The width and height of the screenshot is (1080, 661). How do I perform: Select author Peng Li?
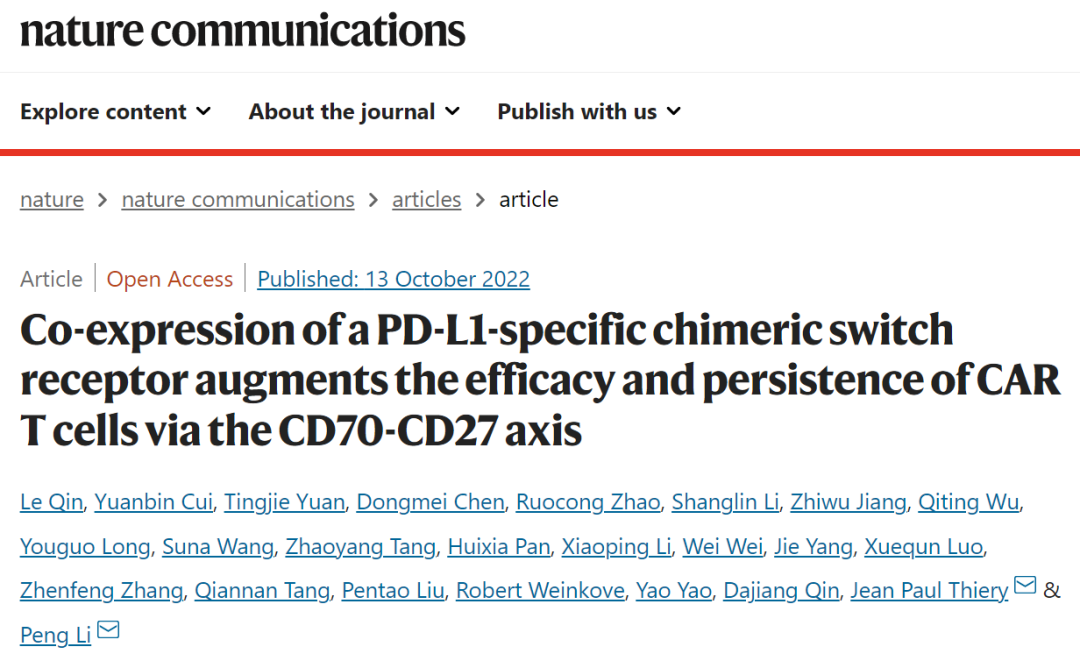pos(55,635)
